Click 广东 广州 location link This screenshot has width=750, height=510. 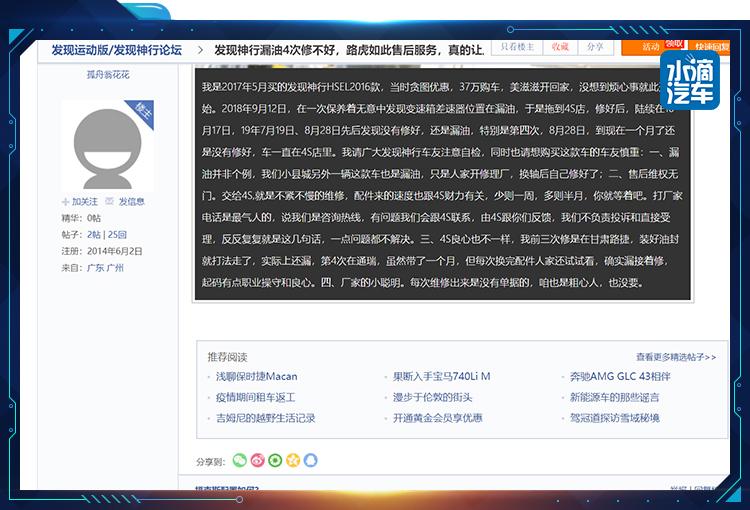[105, 268]
